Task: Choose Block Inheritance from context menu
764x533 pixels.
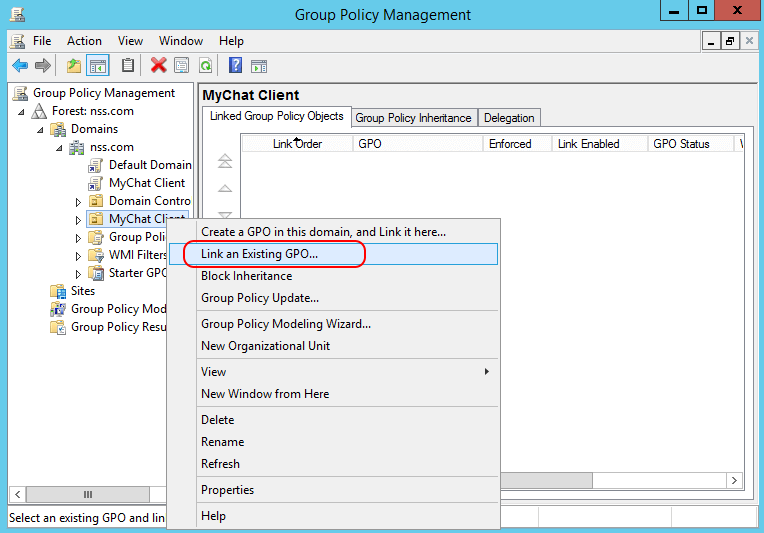Action: tap(246, 276)
